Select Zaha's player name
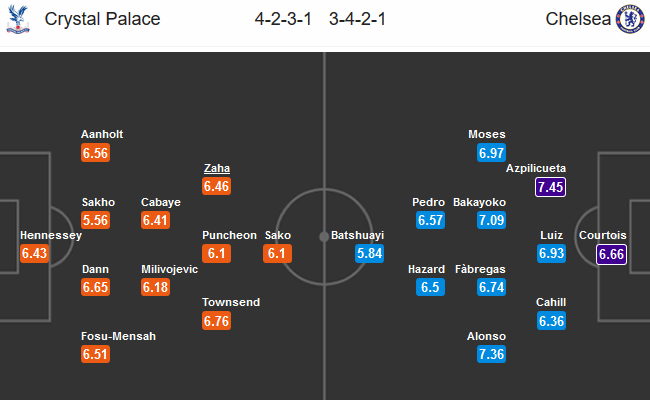The height and width of the screenshot is (400, 650). (217, 168)
